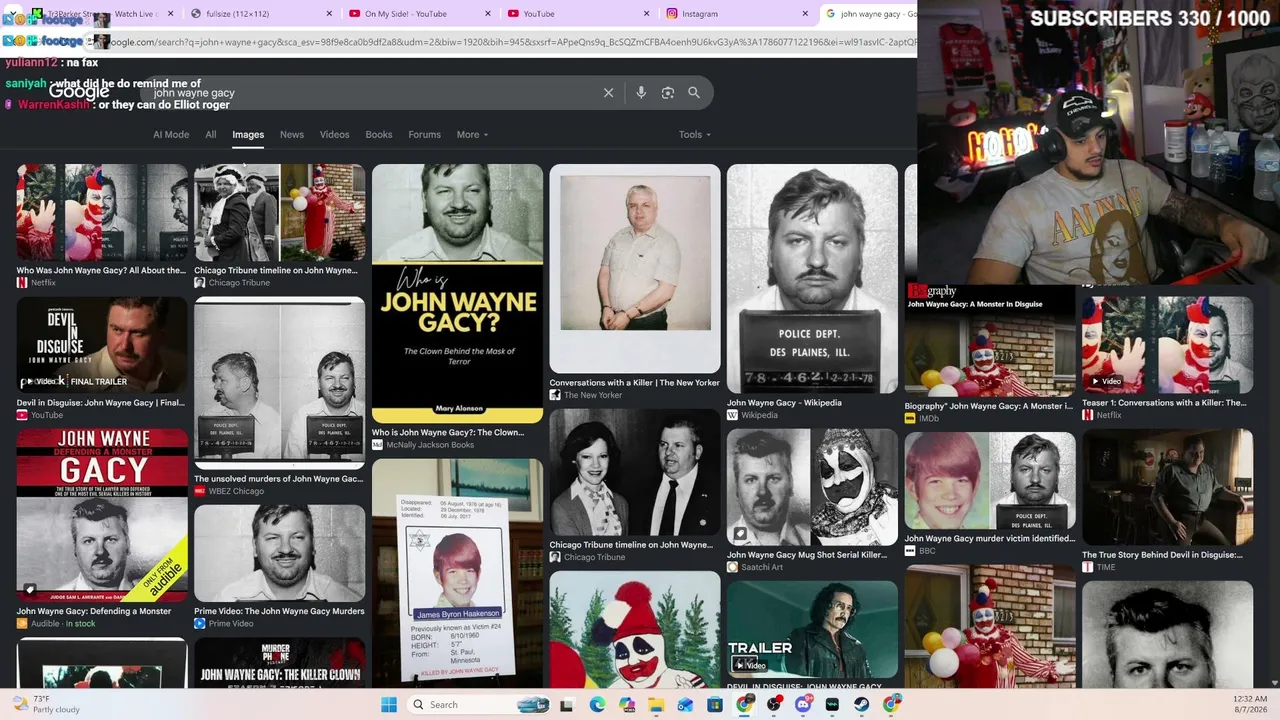Open File Explorer from the taskbar
The image size is (1280, 720).
pyautogui.click(x=656, y=705)
